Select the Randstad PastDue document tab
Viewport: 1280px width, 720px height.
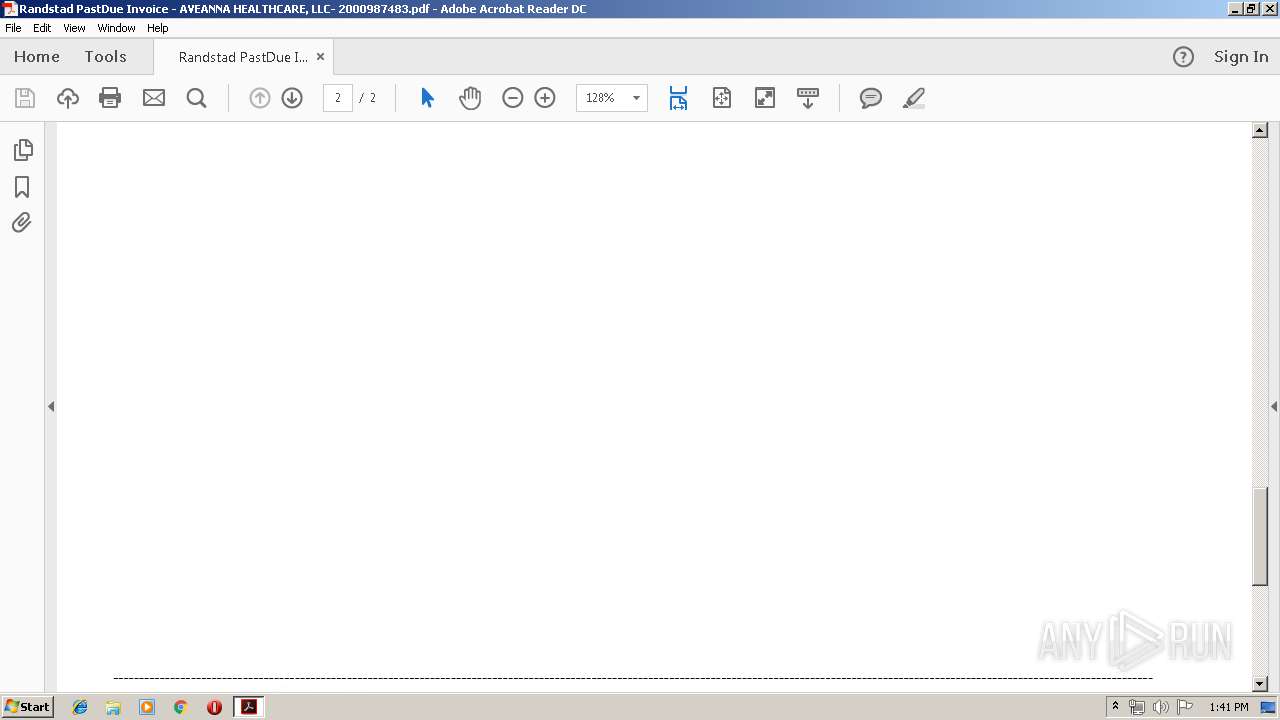[x=243, y=57]
